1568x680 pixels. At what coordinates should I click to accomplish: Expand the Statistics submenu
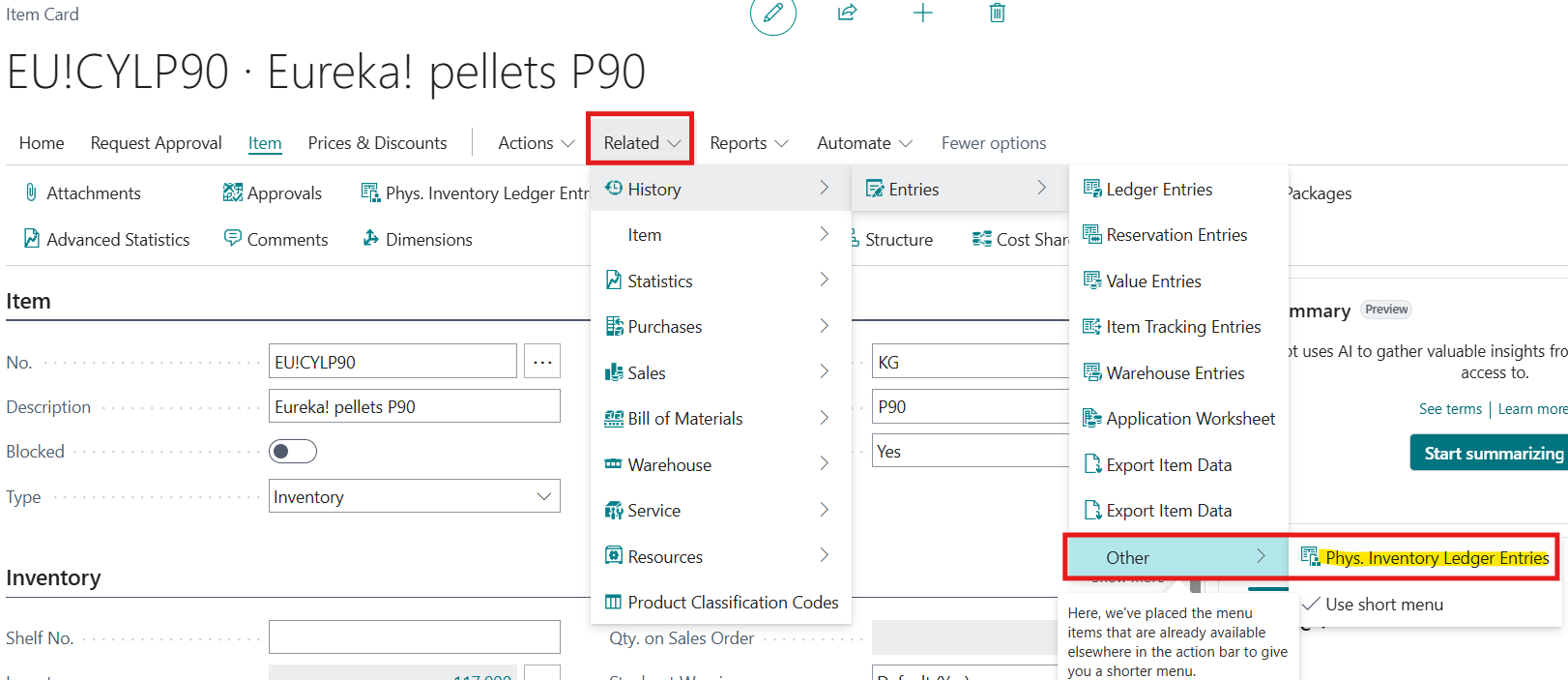click(720, 281)
